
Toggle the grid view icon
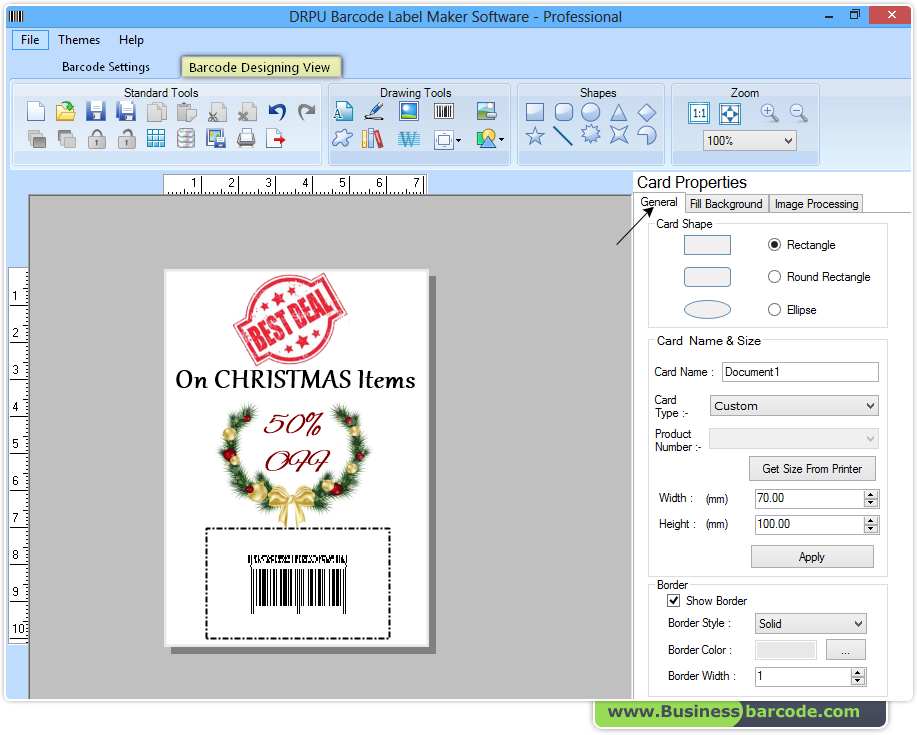point(156,139)
